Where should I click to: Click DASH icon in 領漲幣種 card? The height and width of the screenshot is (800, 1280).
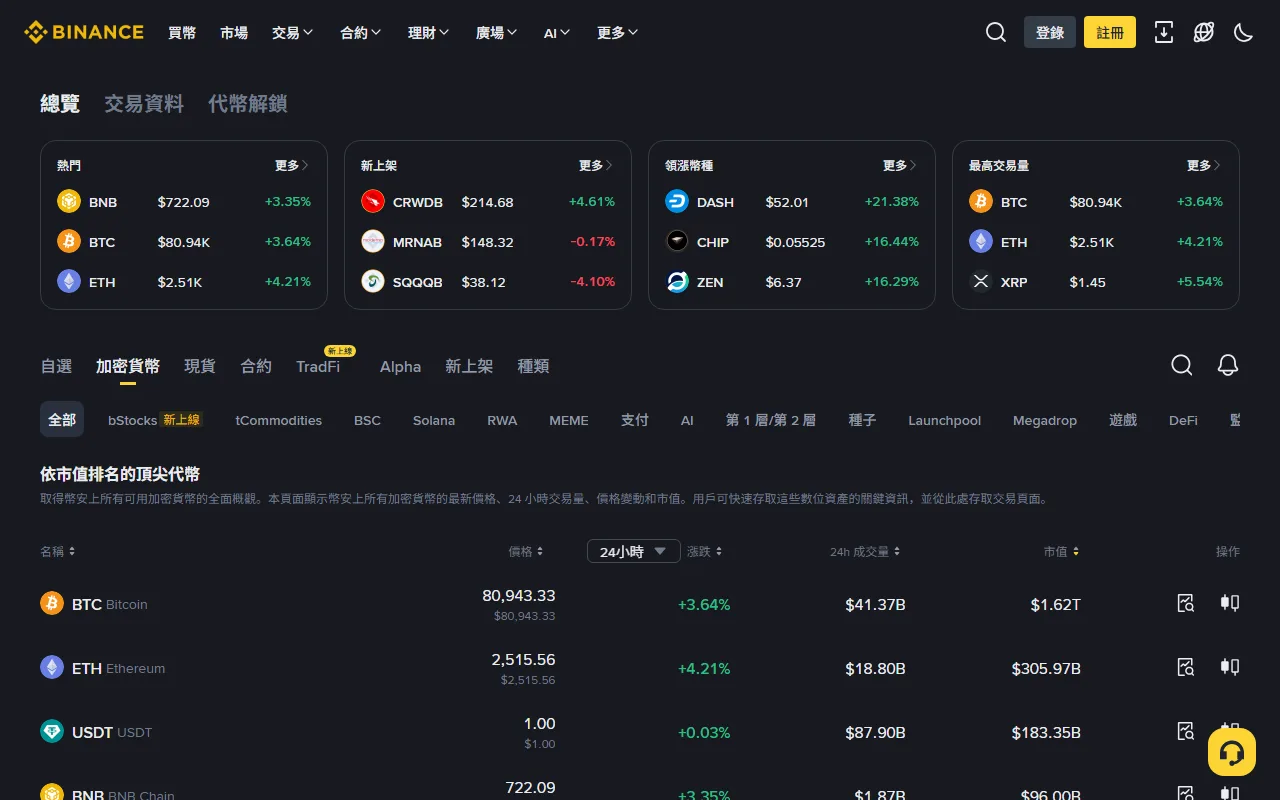(x=677, y=201)
